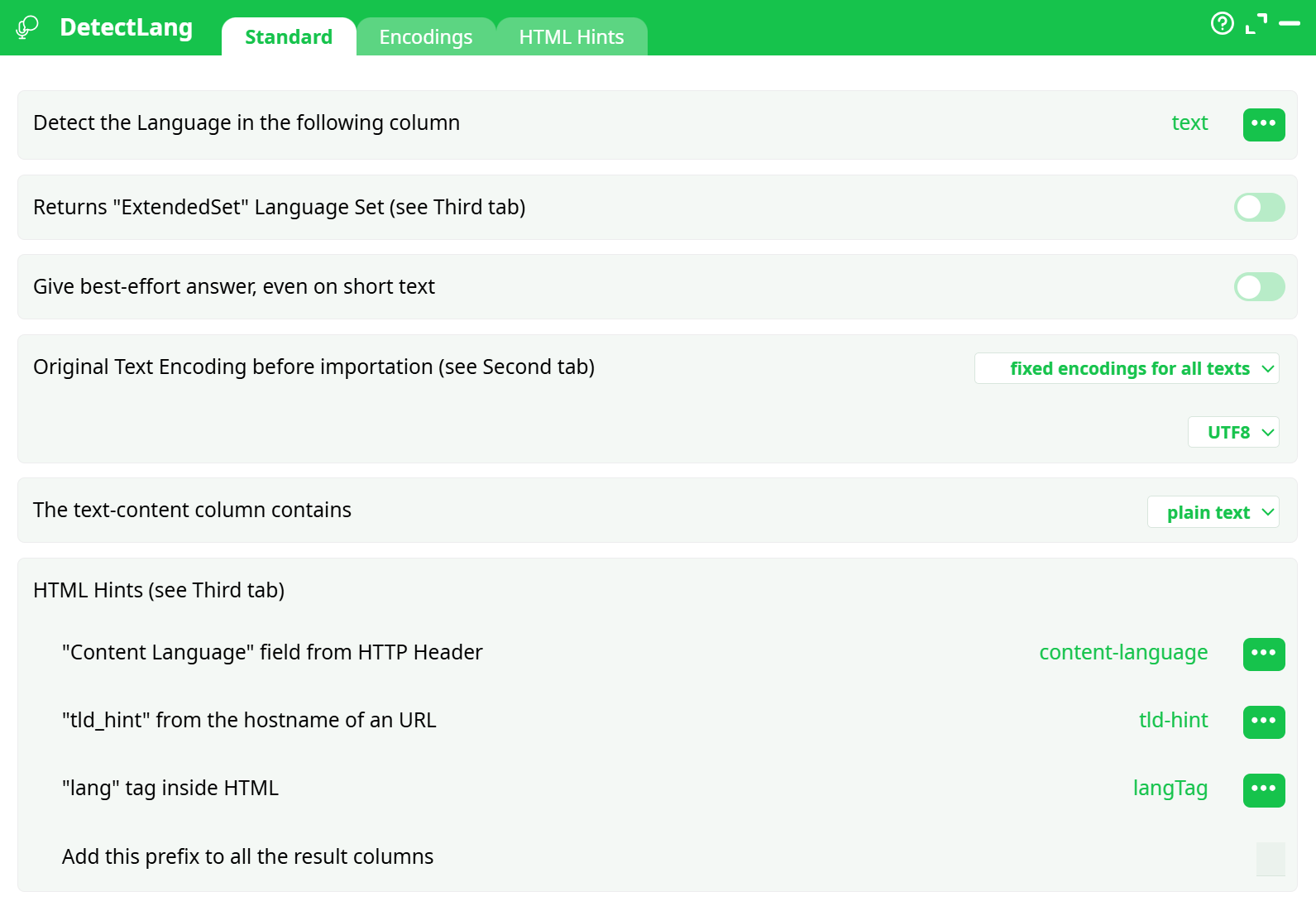Open the help question mark icon

click(x=1222, y=23)
